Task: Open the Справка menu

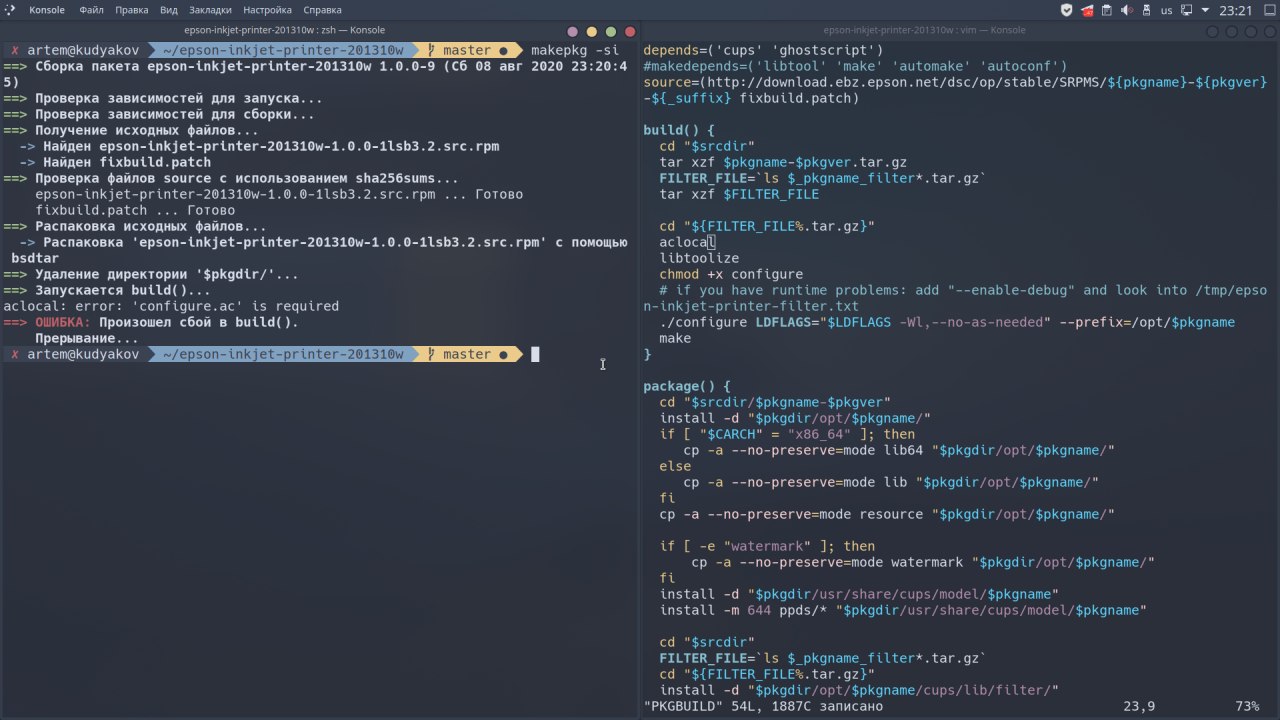Action: [323, 10]
